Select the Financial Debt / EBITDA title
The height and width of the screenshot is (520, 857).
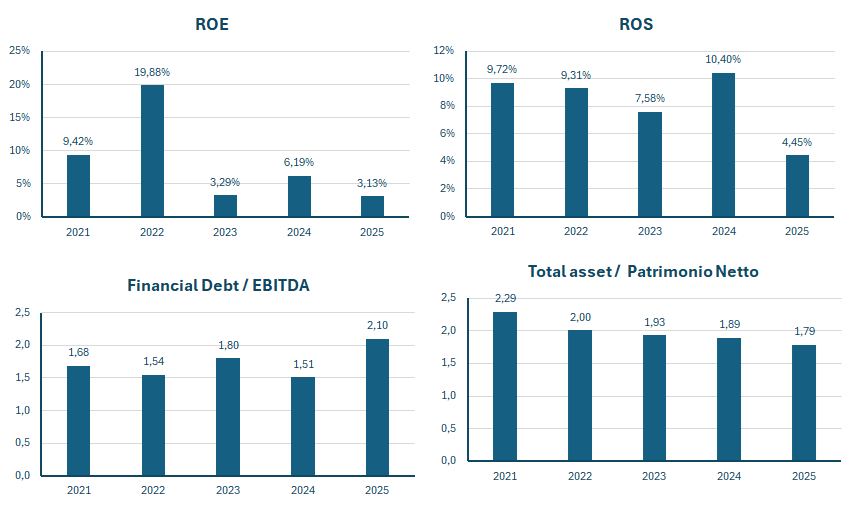click(218, 285)
